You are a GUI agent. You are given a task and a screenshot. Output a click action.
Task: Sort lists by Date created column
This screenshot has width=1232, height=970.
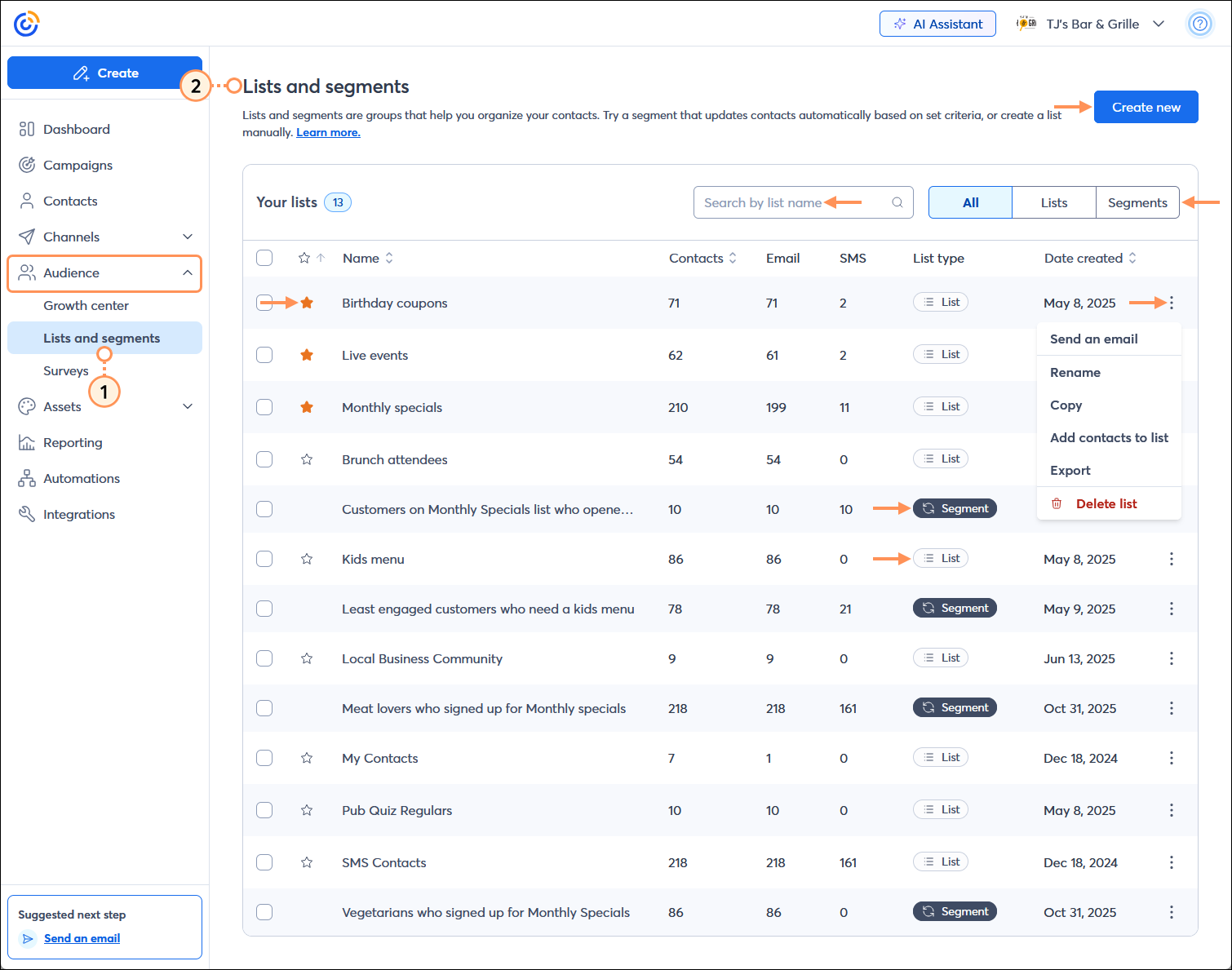pyautogui.click(x=1090, y=258)
